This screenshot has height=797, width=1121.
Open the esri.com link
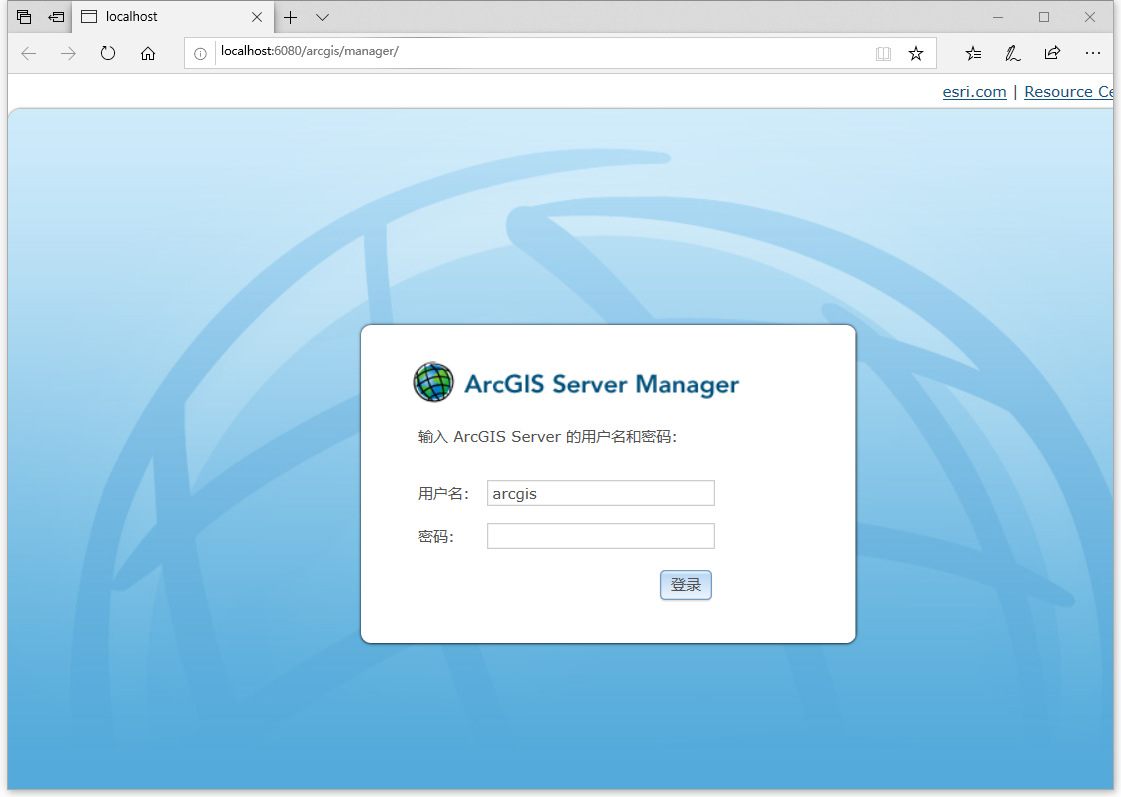[974, 92]
